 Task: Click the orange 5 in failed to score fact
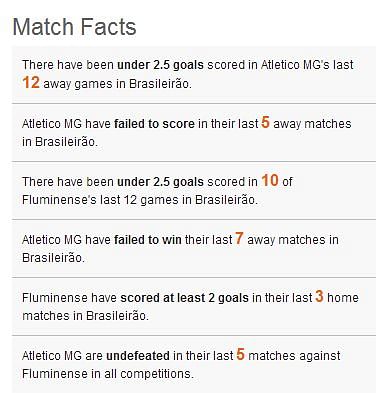(265, 122)
